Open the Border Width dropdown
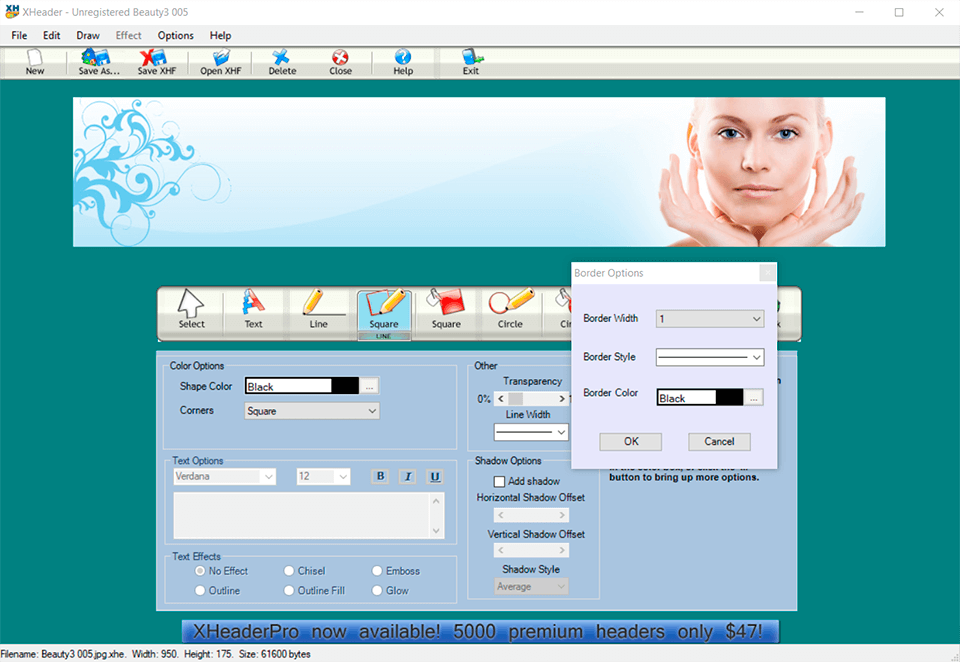The width and height of the screenshot is (960, 662). (710, 318)
